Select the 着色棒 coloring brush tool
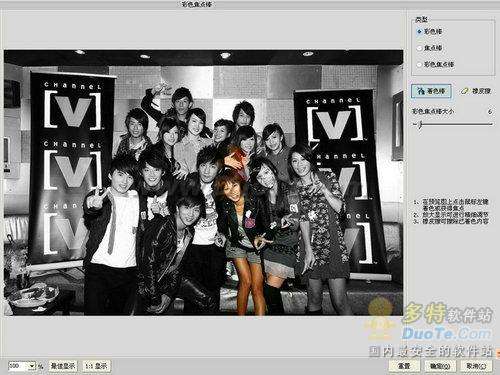 click(431, 91)
